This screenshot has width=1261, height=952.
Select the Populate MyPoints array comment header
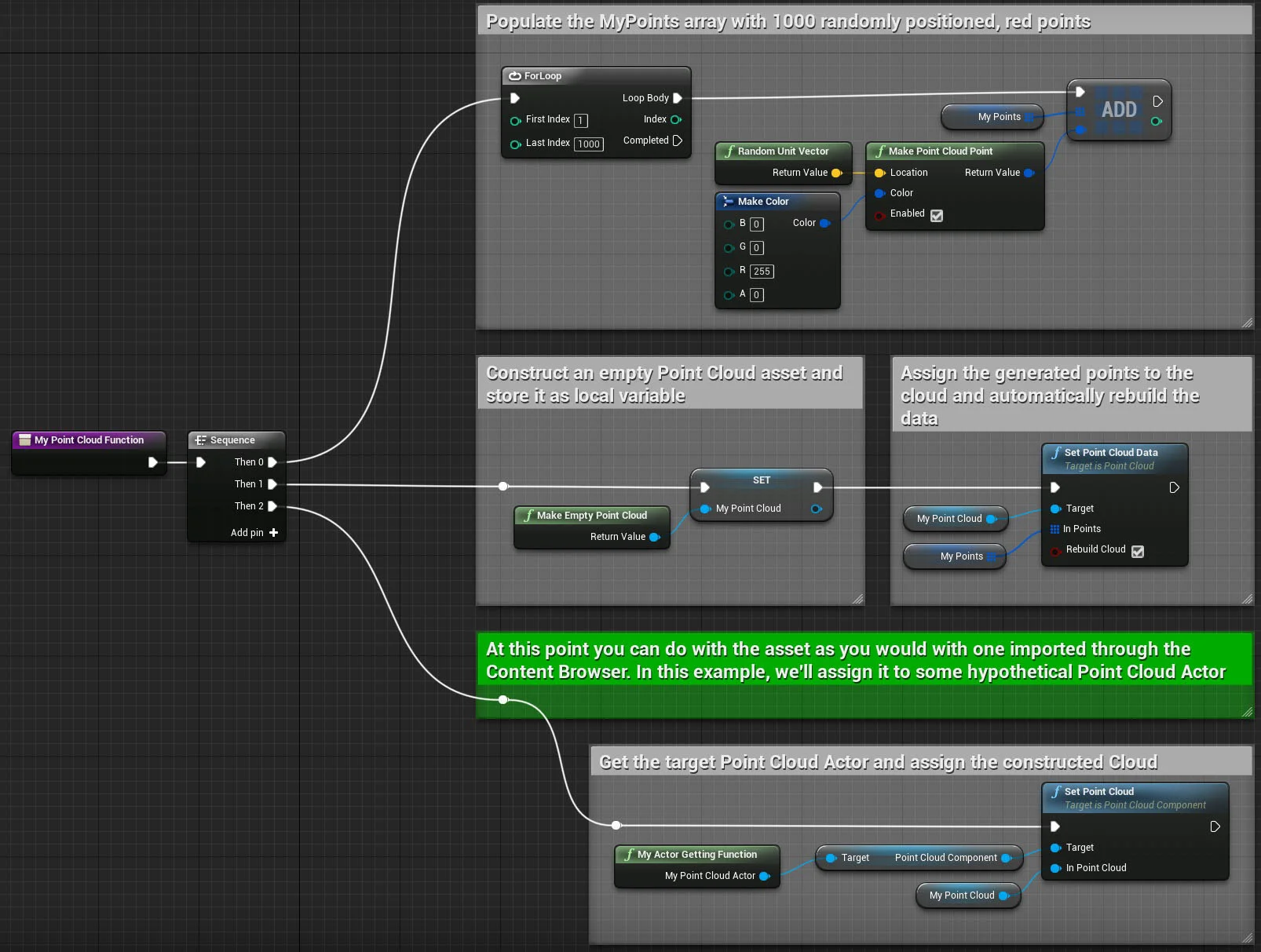click(x=864, y=21)
